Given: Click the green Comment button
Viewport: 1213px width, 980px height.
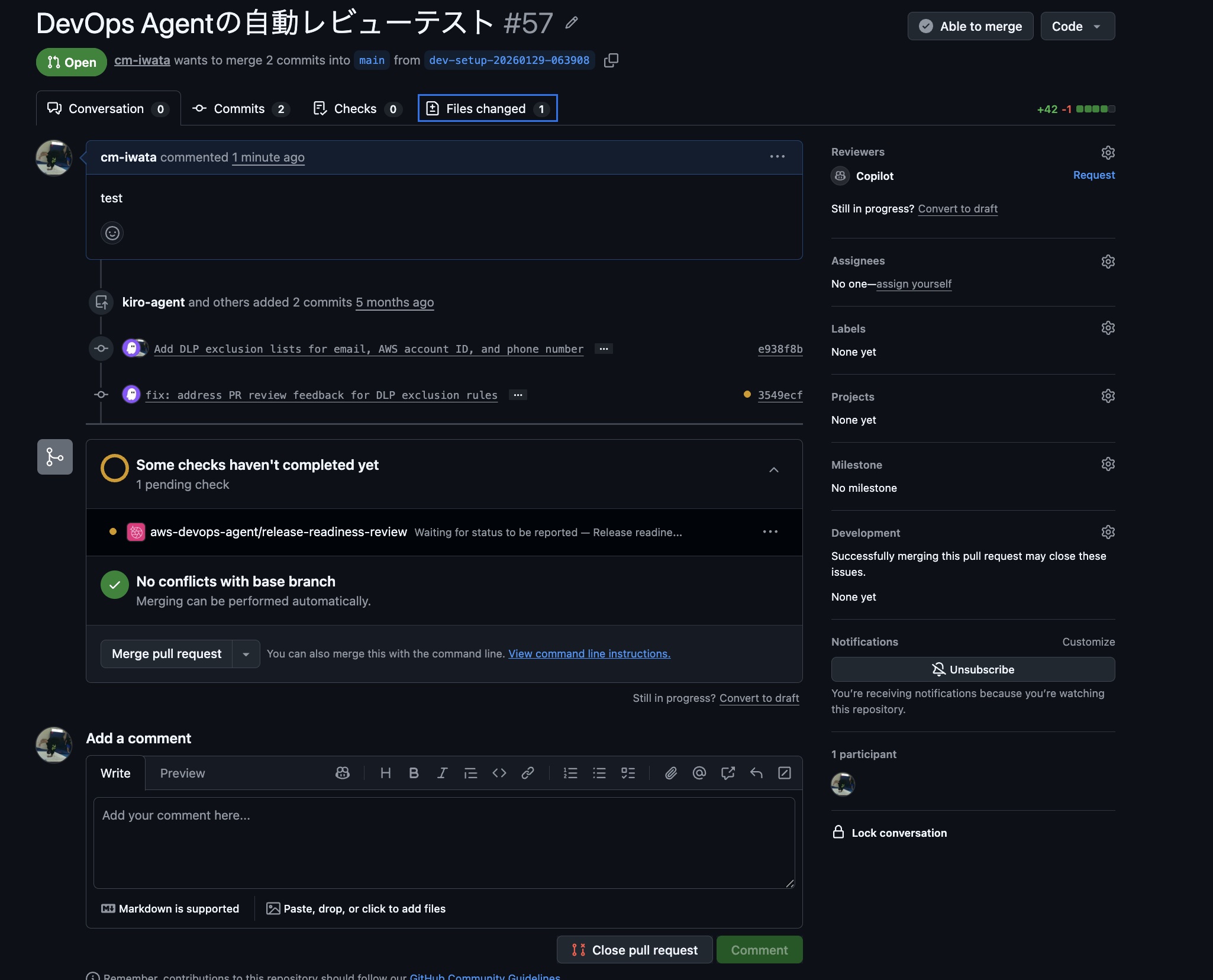Looking at the screenshot, I should point(759,950).
